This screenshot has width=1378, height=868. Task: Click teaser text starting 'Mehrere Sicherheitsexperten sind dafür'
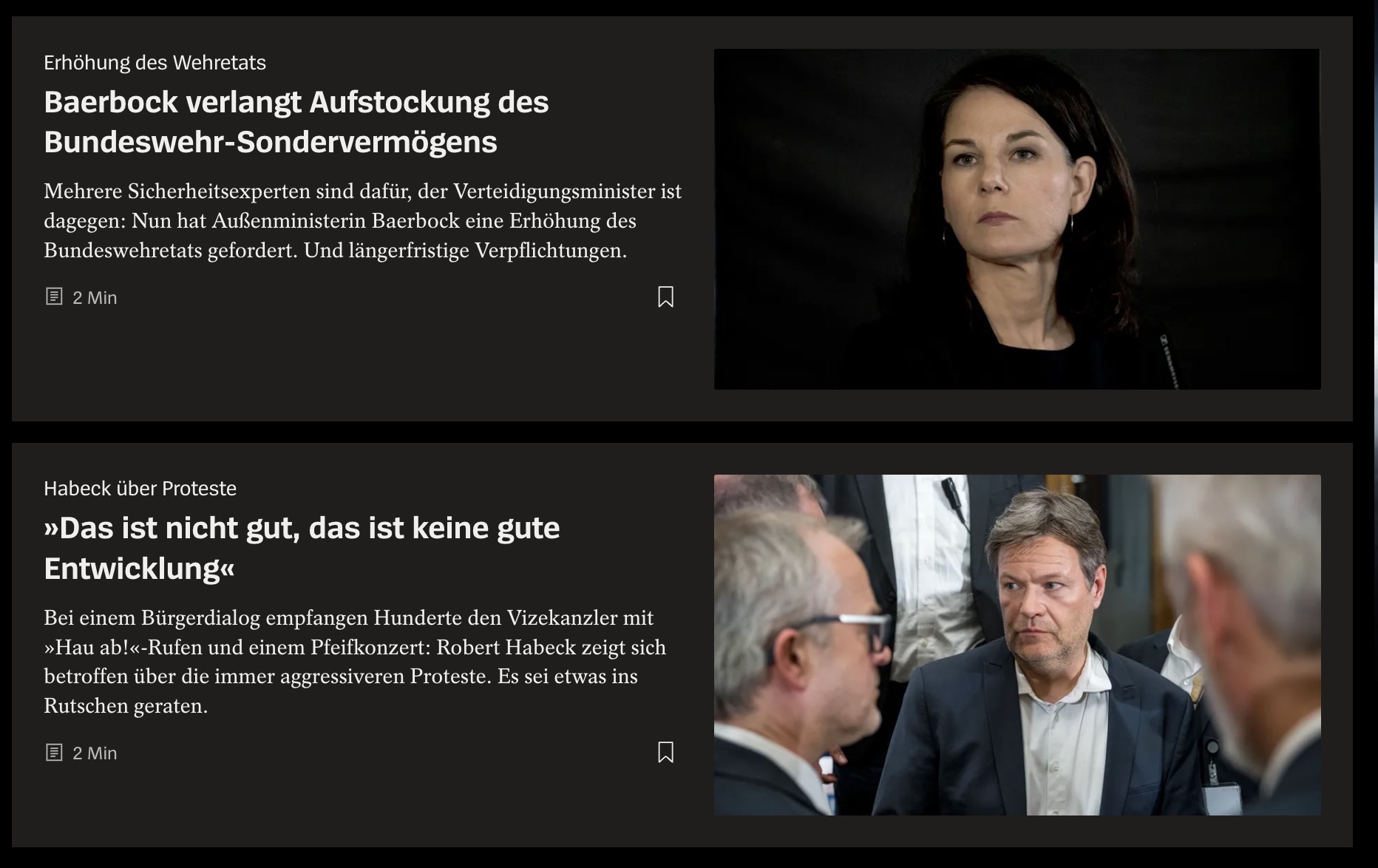[x=362, y=220]
